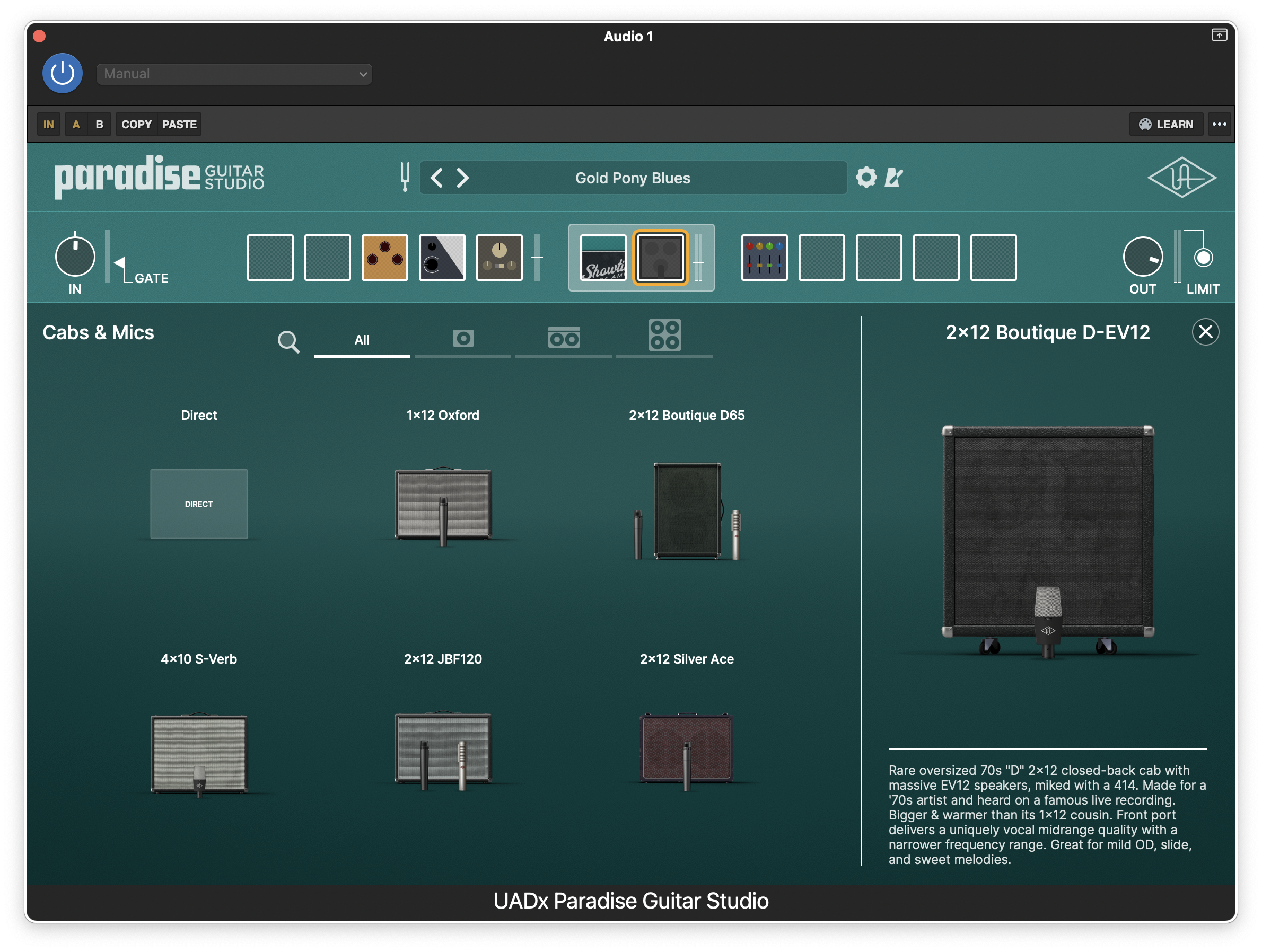The height and width of the screenshot is (952, 1262).
Task: Toggle the LIMIT switch
Action: 1203,258
